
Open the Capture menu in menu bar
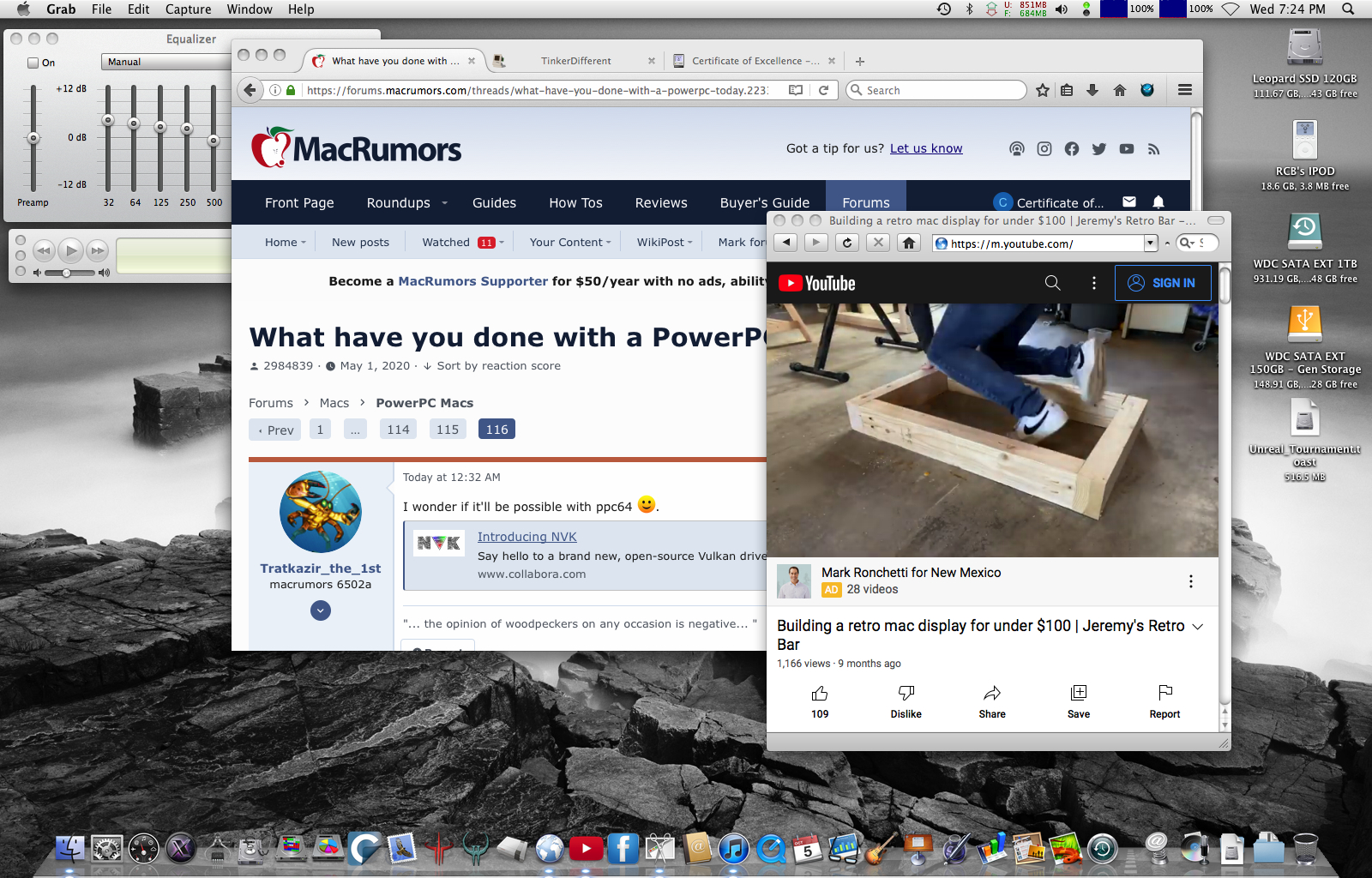[188, 9]
